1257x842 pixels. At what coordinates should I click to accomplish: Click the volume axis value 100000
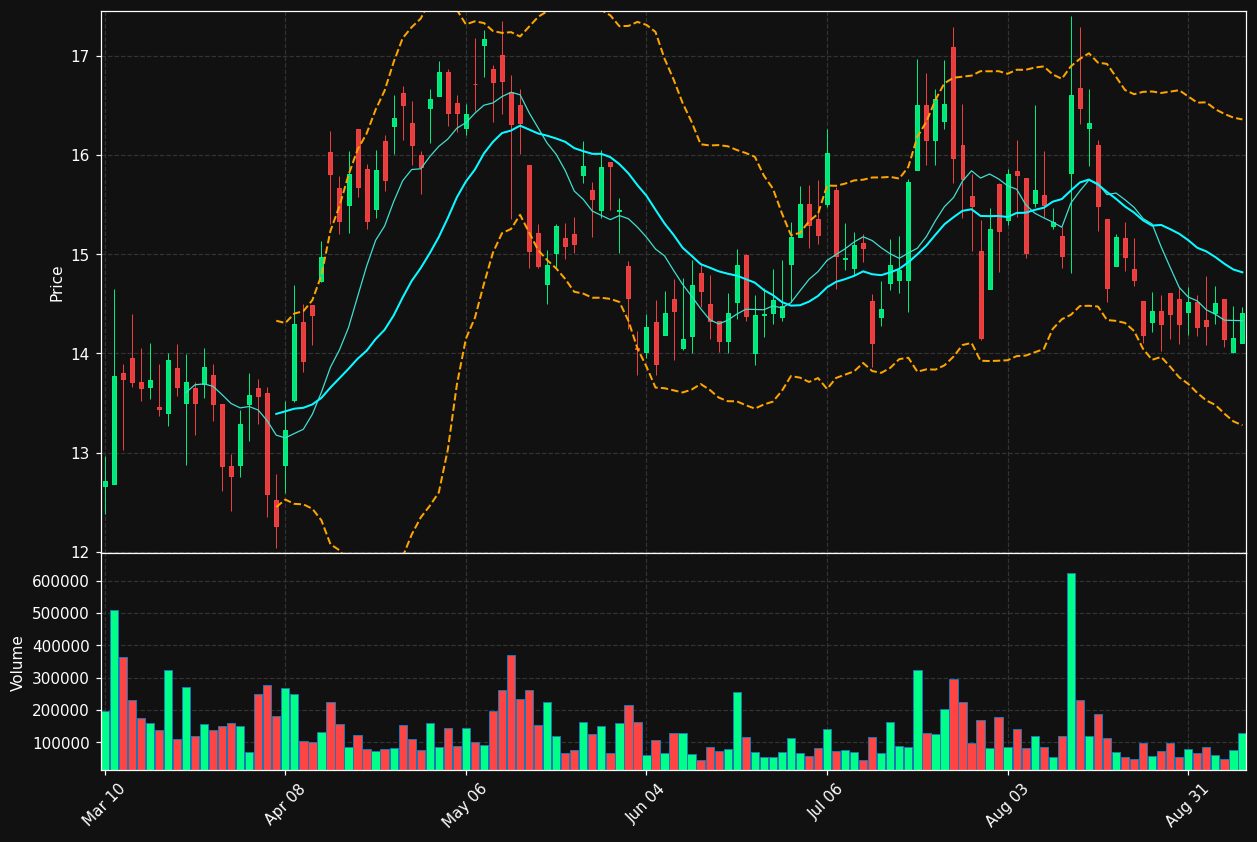(61, 743)
